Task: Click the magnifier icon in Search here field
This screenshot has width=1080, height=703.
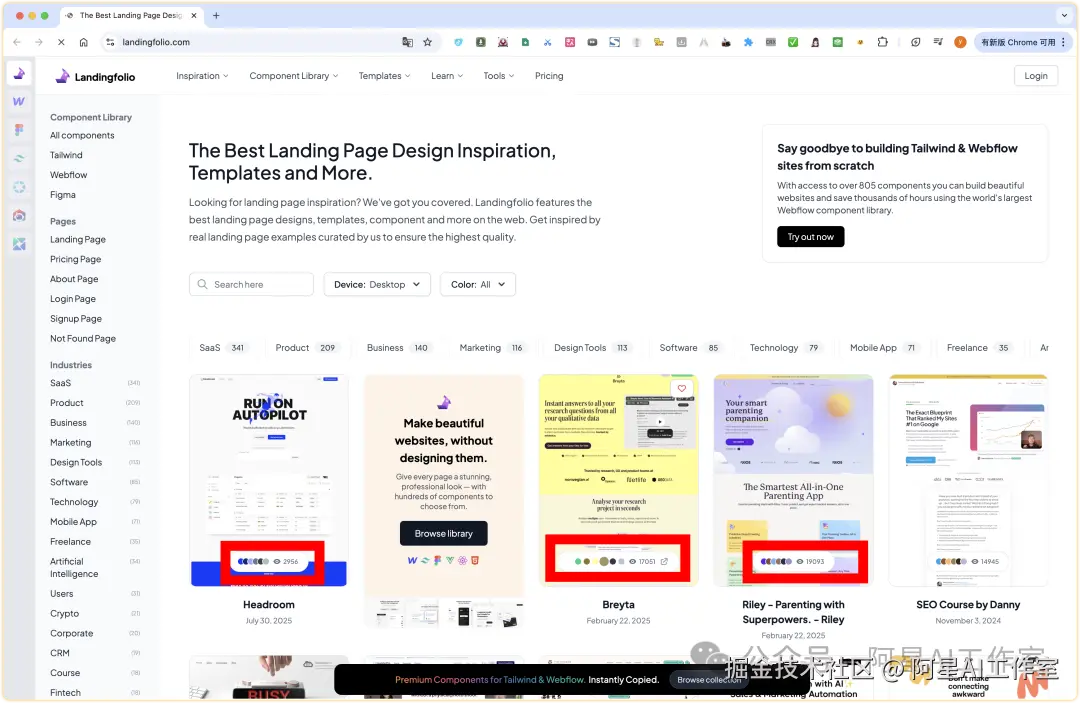Action: [x=202, y=284]
